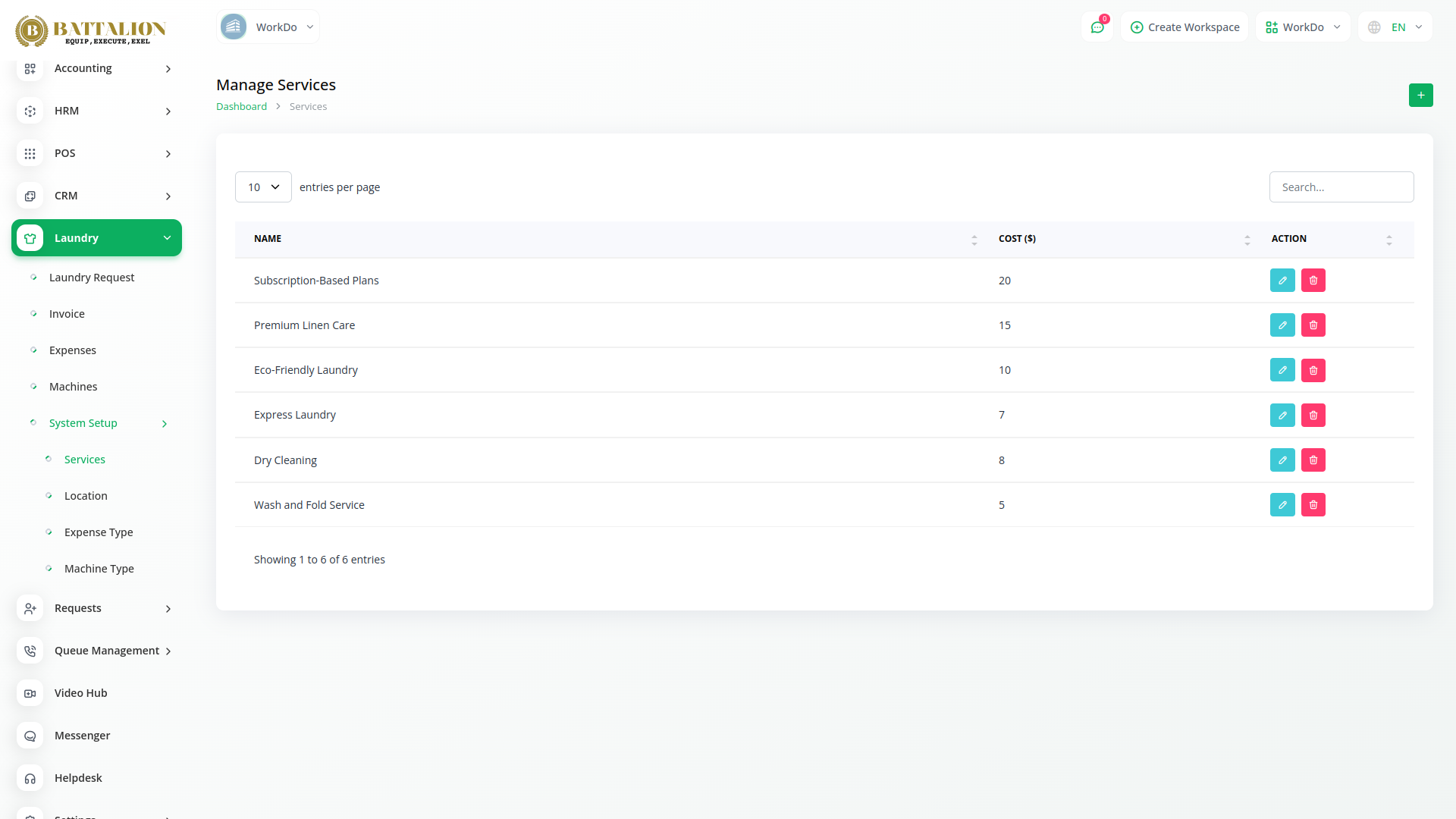
Task: Click edit pencil for Dry Cleaning
Action: [1282, 460]
